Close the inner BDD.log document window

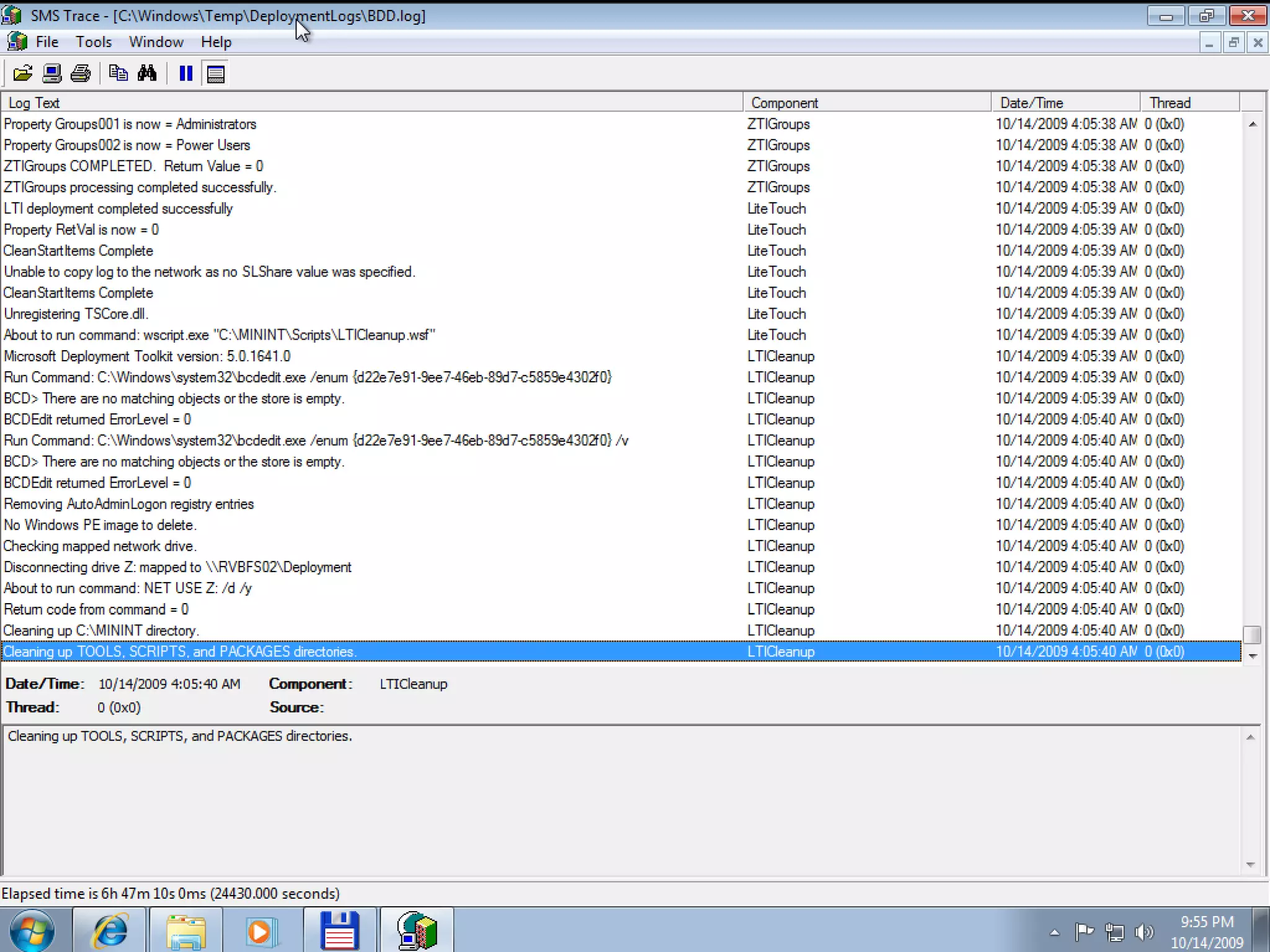[x=1258, y=42]
